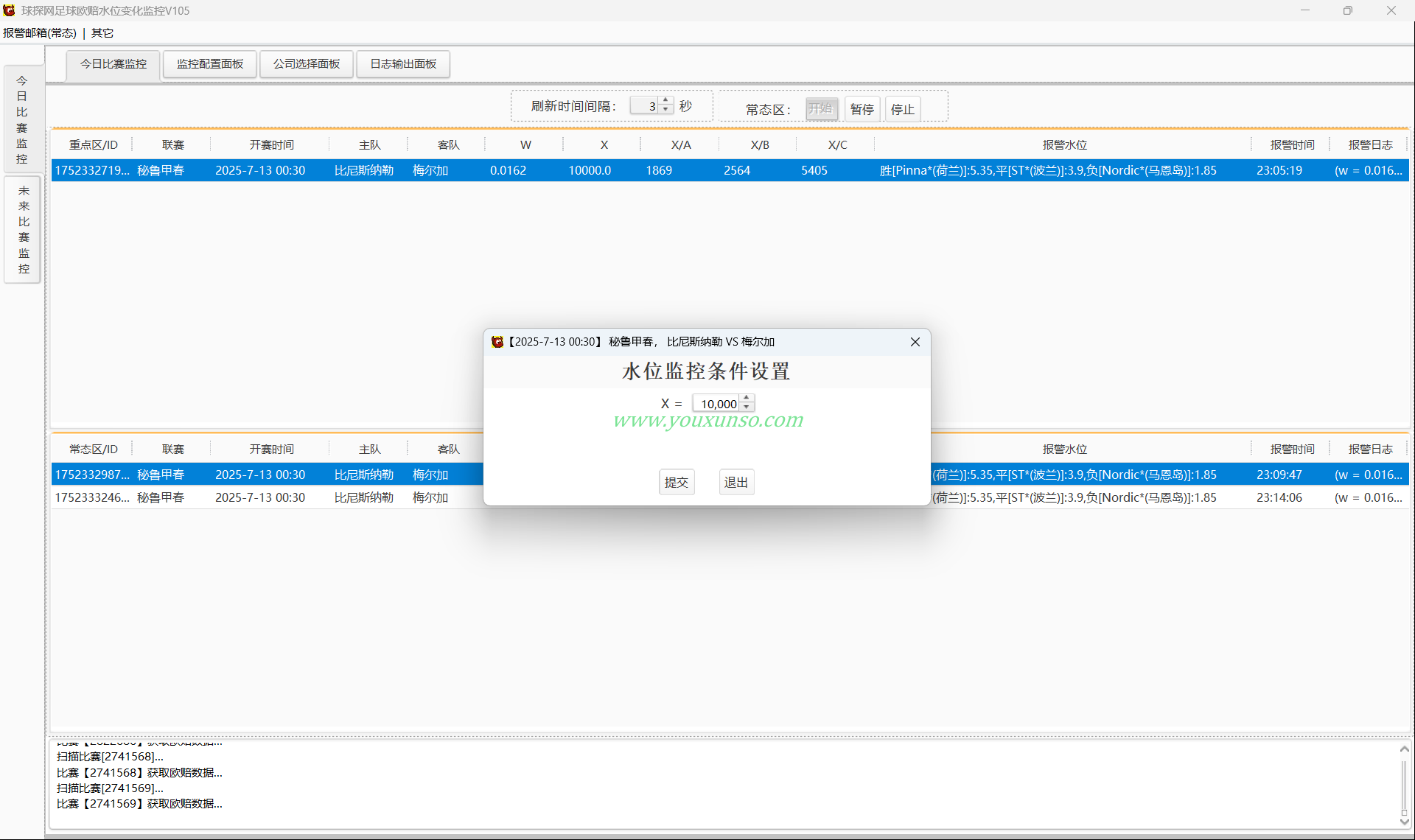Close the main application window
The image size is (1415, 840).
(x=1391, y=10)
